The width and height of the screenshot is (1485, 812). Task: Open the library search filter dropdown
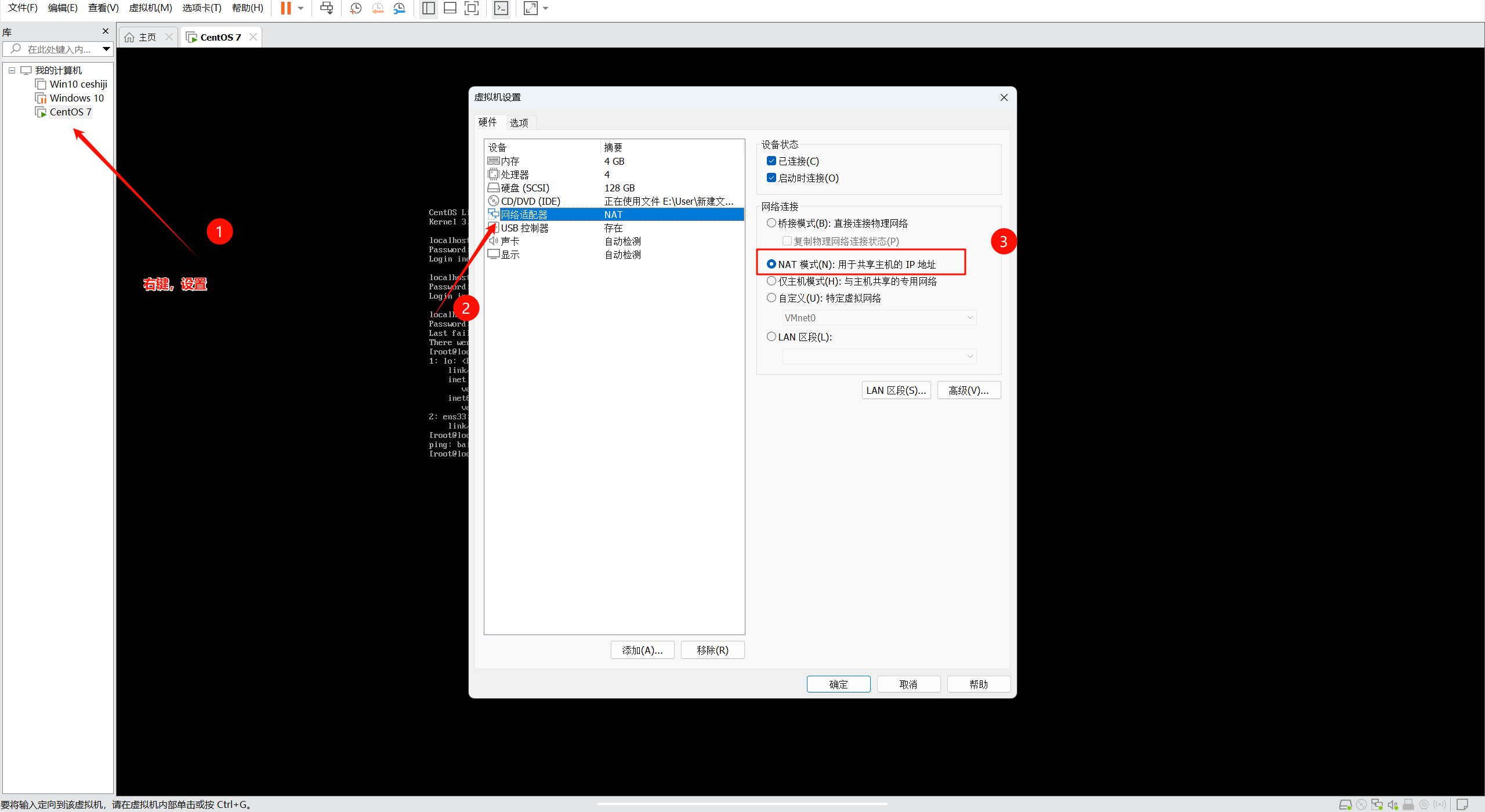106,49
